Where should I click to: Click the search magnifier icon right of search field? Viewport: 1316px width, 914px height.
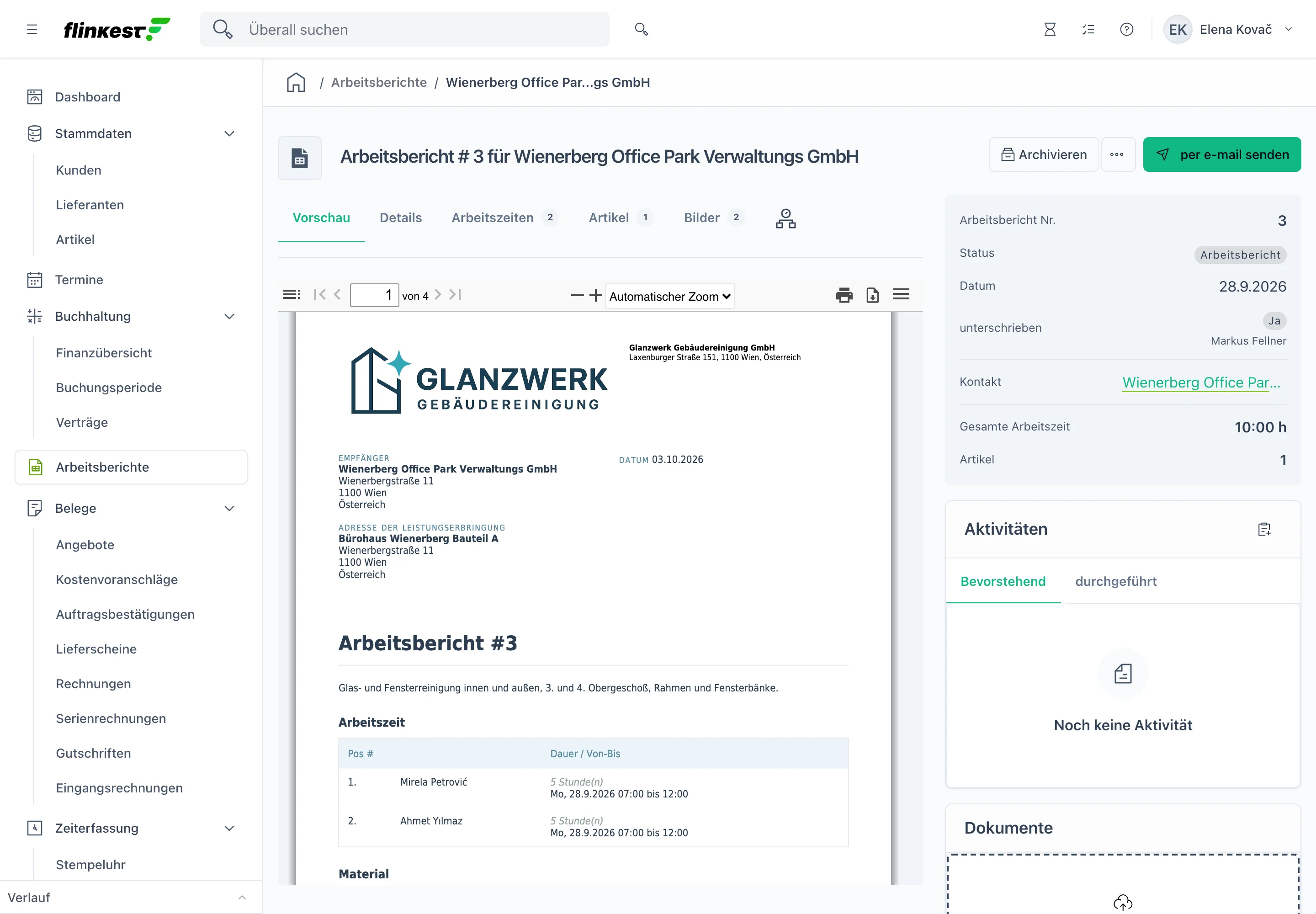point(642,29)
